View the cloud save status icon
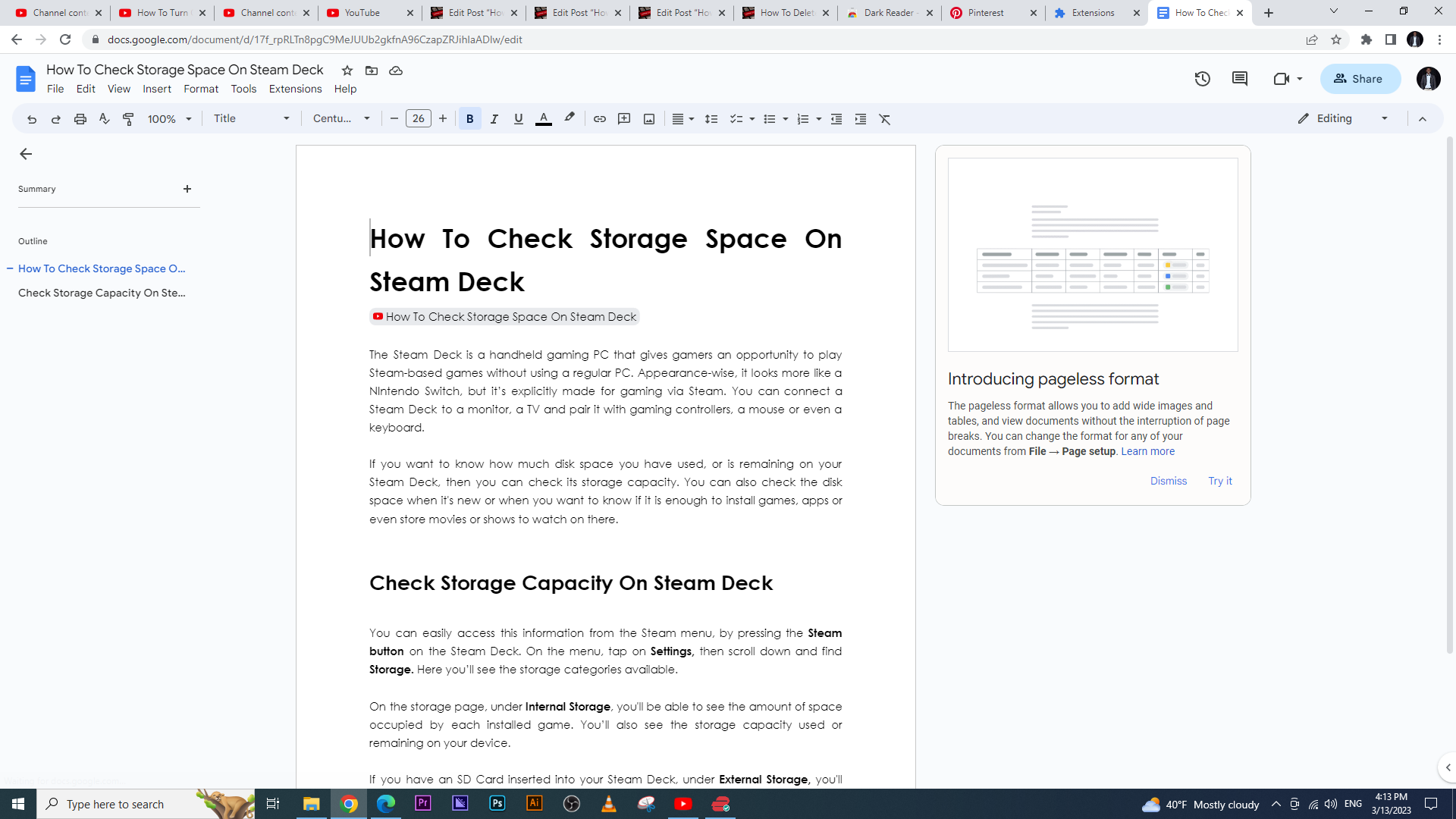This screenshot has width=1456, height=819. point(396,71)
